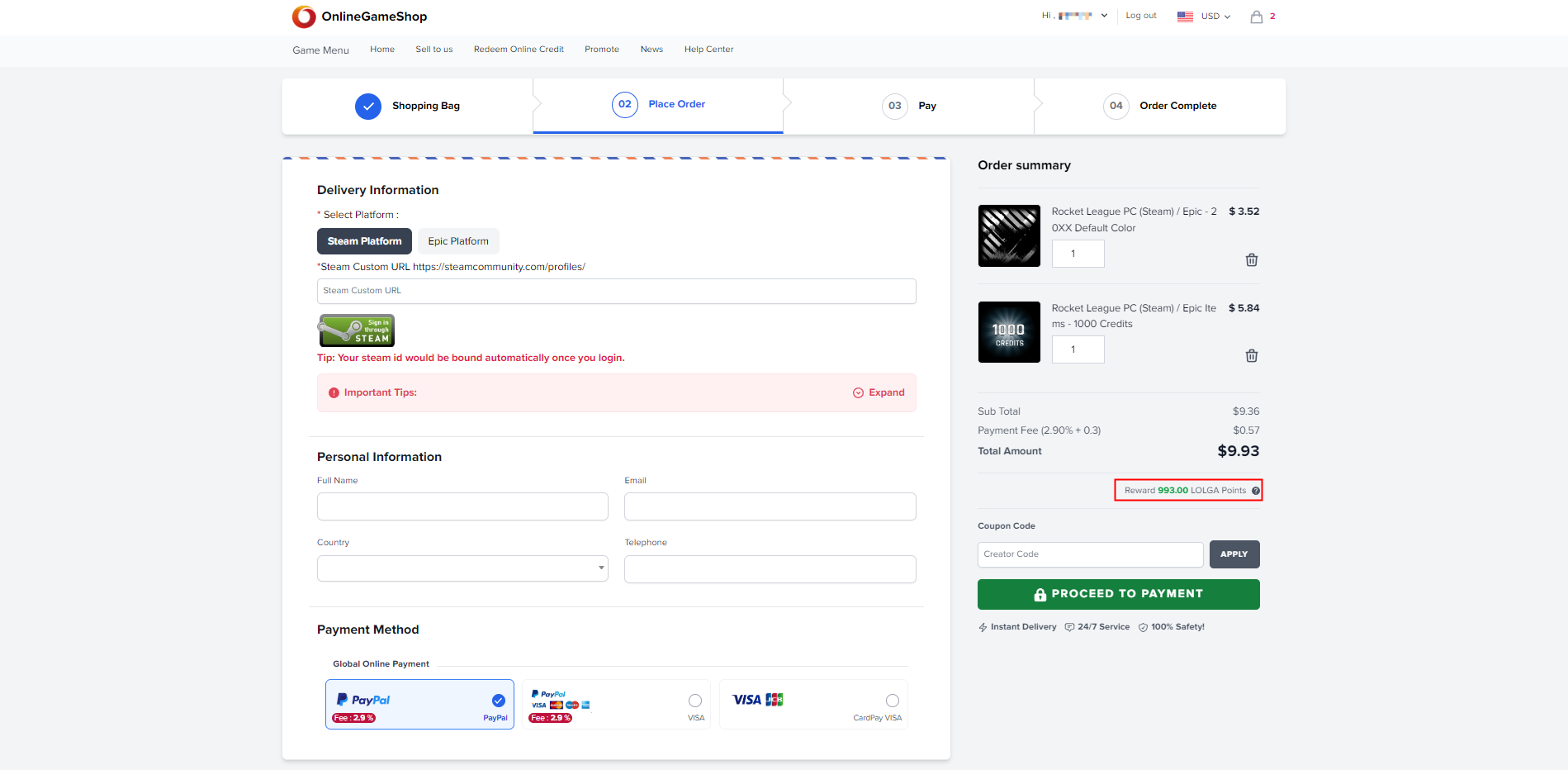Image resolution: width=1568 pixels, height=770 pixels.
Task: Delete the Rocket League 0XX Default Color item
Action: [x=1252, y=259]
